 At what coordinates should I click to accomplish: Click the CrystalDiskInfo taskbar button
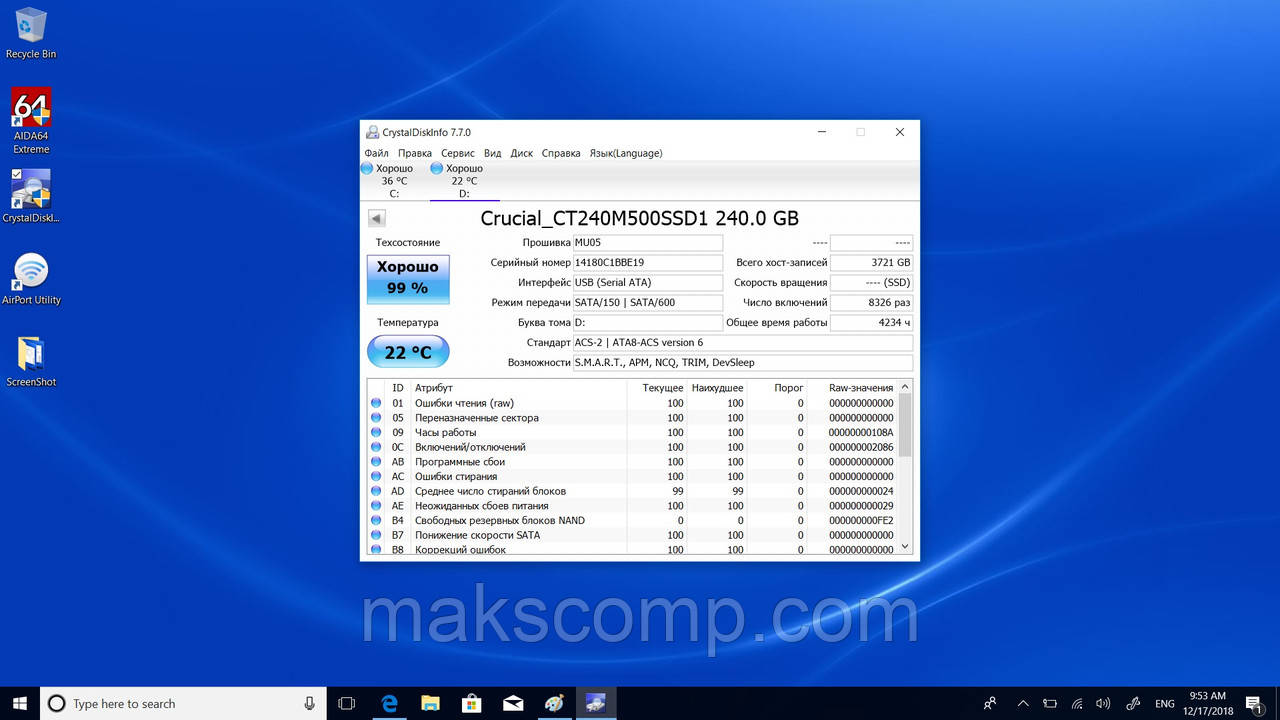(x=596, y=703)
